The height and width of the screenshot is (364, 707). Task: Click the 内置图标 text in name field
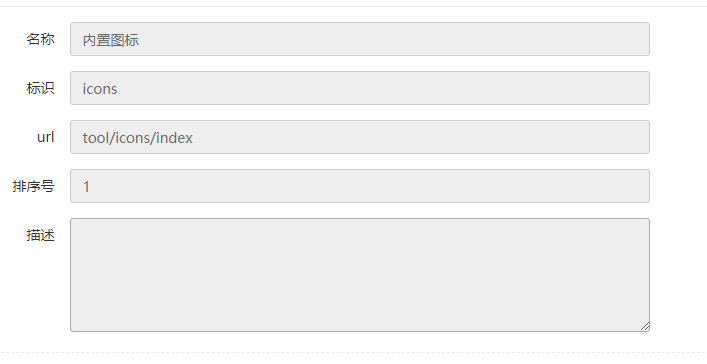(x=110, y=40)
